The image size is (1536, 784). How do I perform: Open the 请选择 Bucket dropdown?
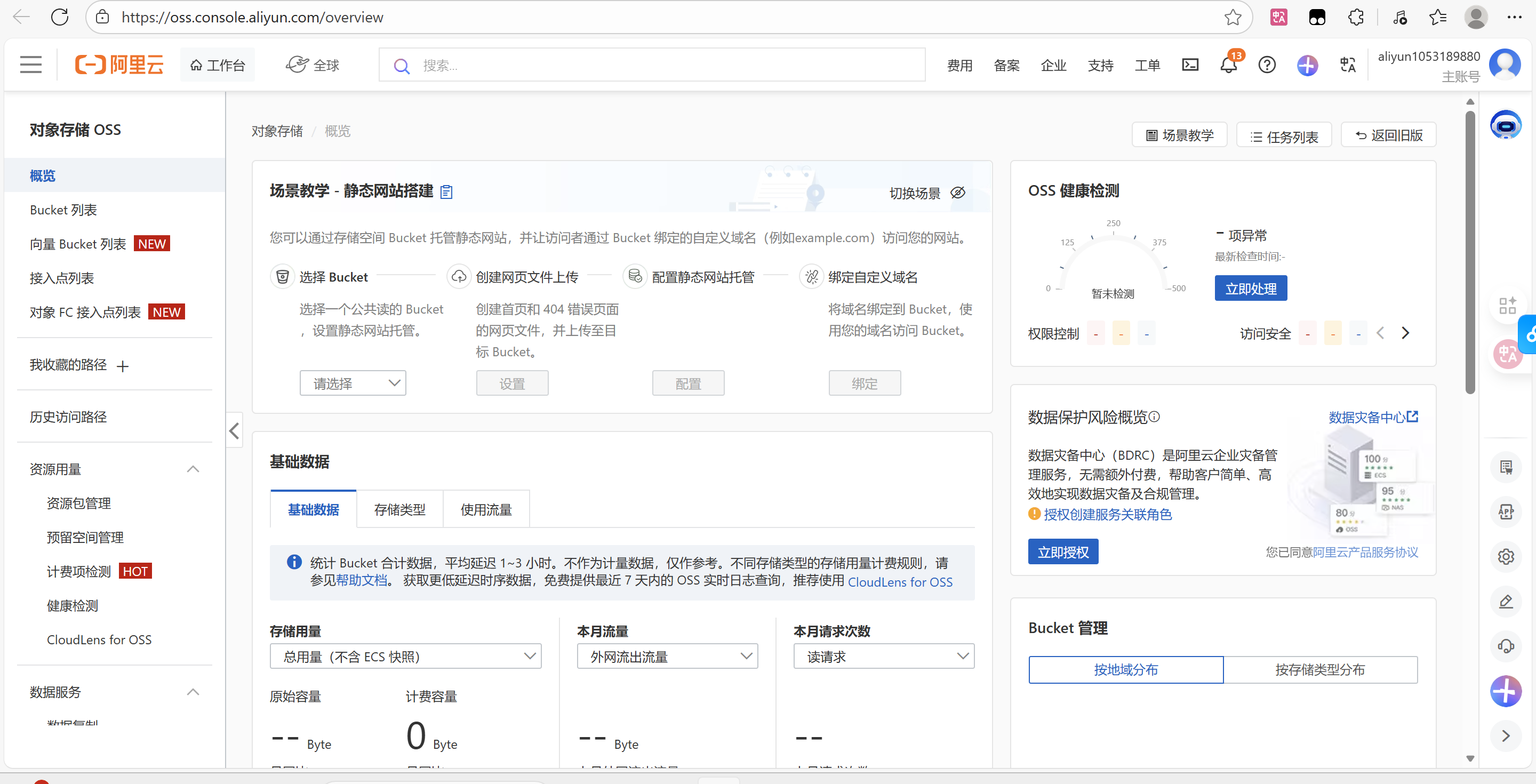353,383
